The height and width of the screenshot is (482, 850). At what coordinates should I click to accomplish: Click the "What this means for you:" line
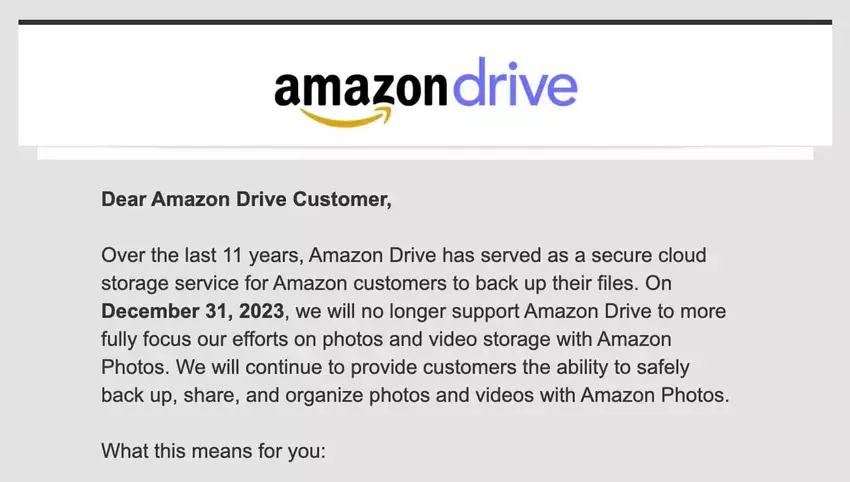pos(213,451)
